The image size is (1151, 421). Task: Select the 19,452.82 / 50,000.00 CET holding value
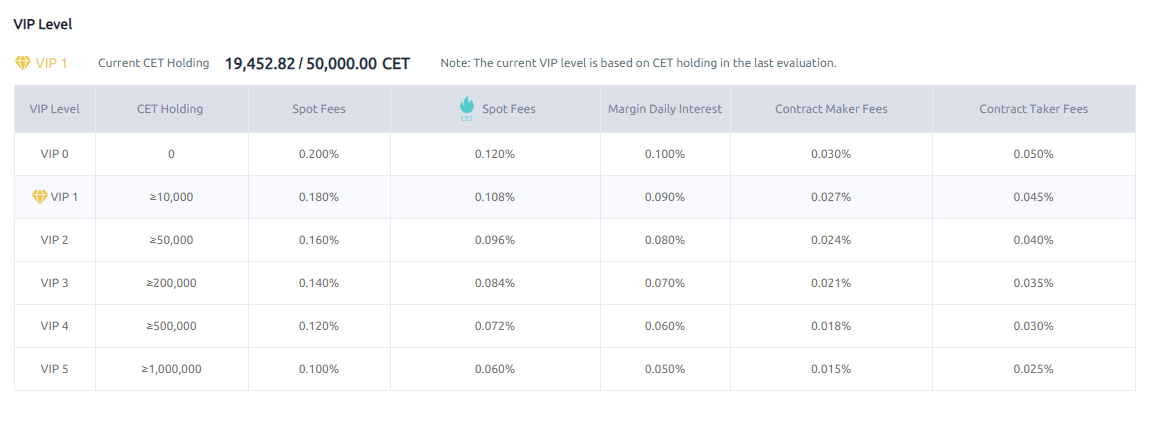coord(317,63)
